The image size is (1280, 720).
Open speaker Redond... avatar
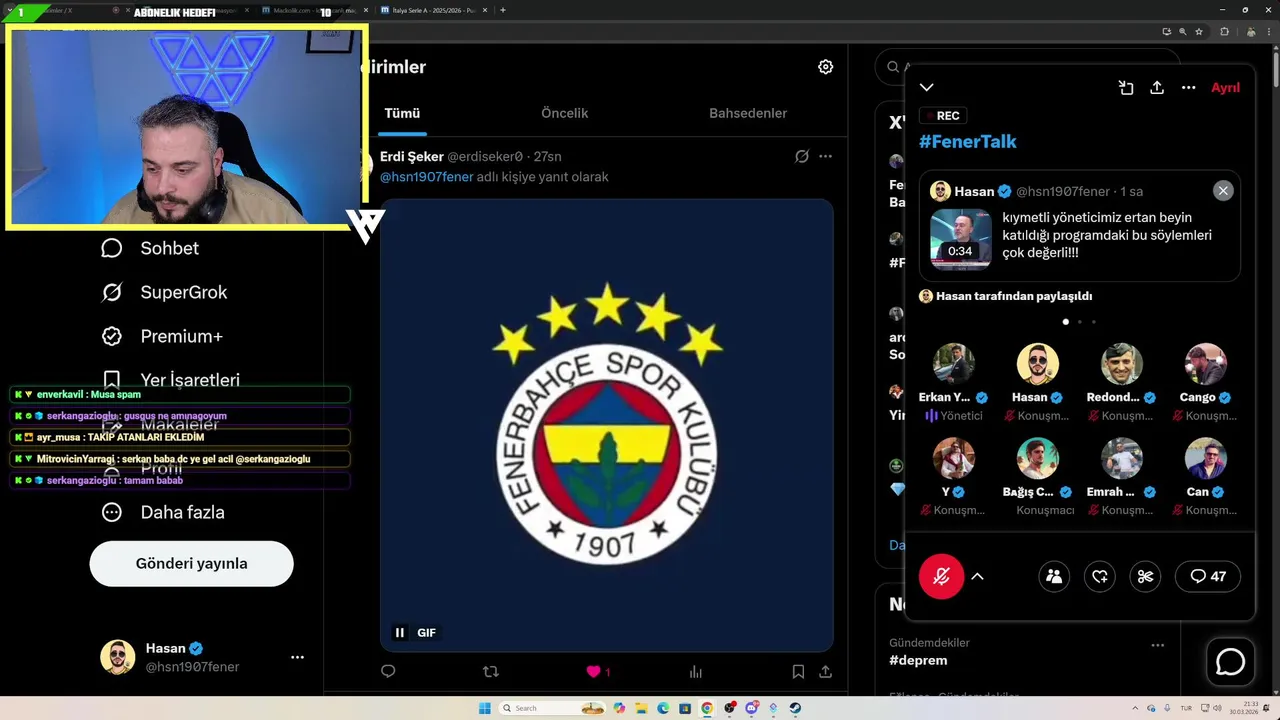[x=1121, y=364]
